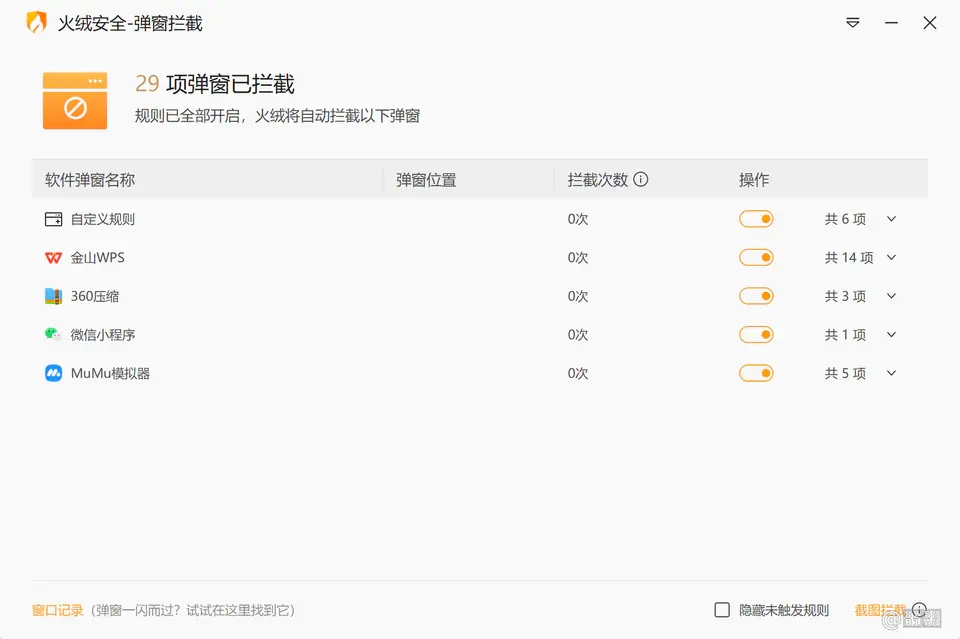Screen dimensions: 960x639
Task: Click the 弹窗位置 column header
Action: pyautogui.click(x=426, y=180)
